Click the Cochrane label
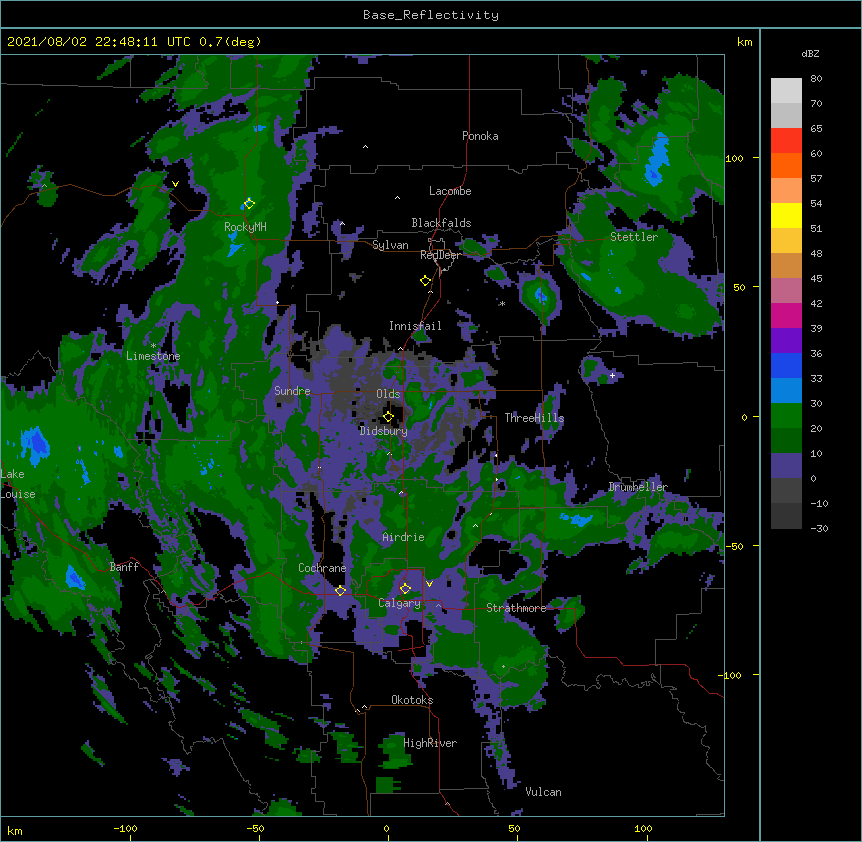This screenshot has width=862, height=842. pos(322,568)
